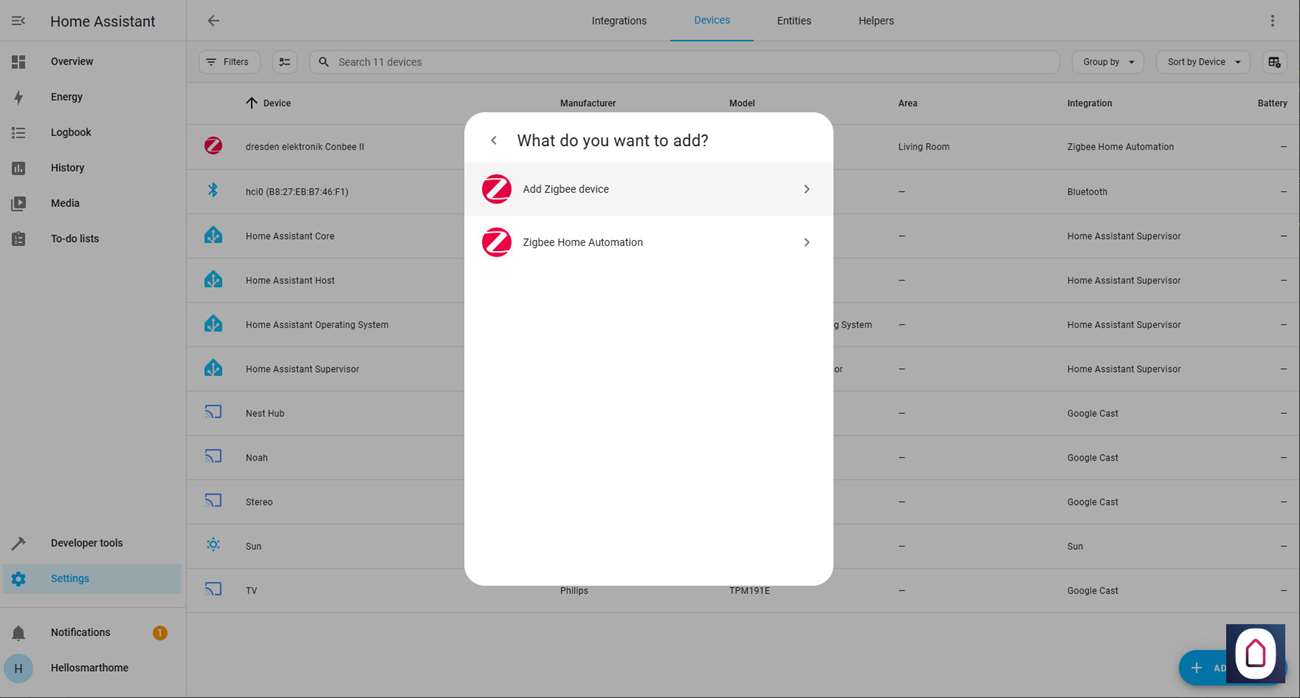Screen dimensions: 1300x698
Task: Toggle the selection mode checklist icon
Action: pyautogui.click(x=285, y=62)
